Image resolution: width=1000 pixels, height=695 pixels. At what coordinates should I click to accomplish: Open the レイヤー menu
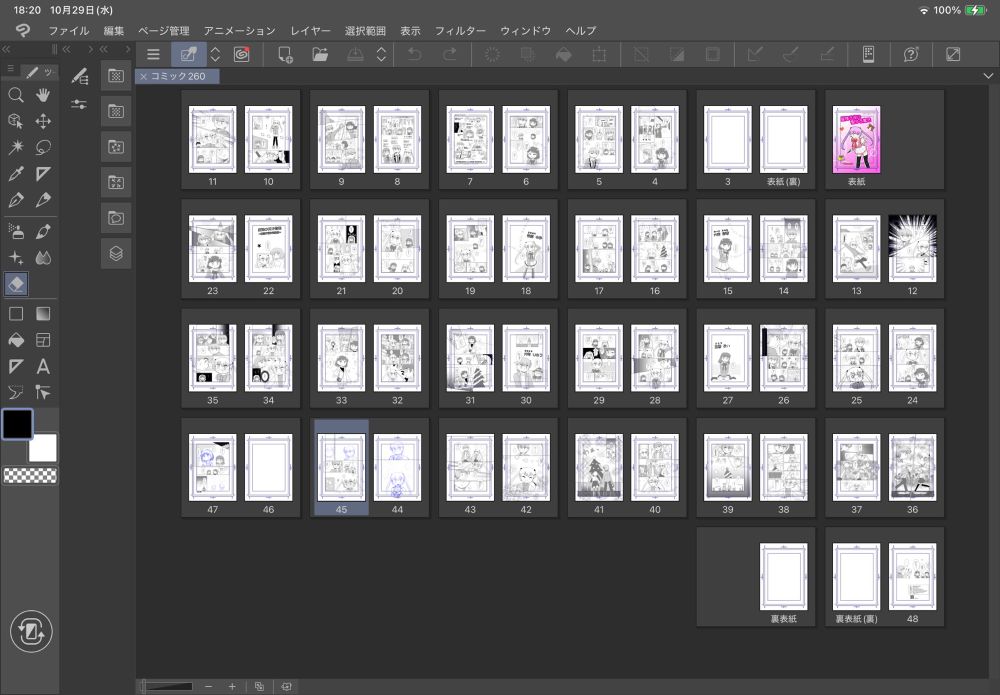tap(311, 31)
